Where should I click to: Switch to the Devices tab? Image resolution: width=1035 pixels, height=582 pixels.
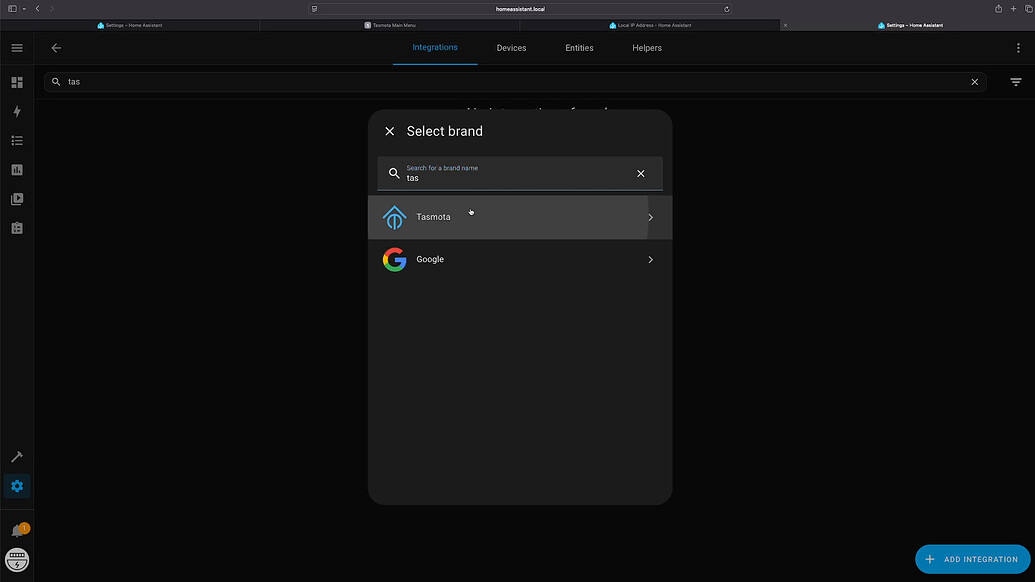(x=511, y=47)
